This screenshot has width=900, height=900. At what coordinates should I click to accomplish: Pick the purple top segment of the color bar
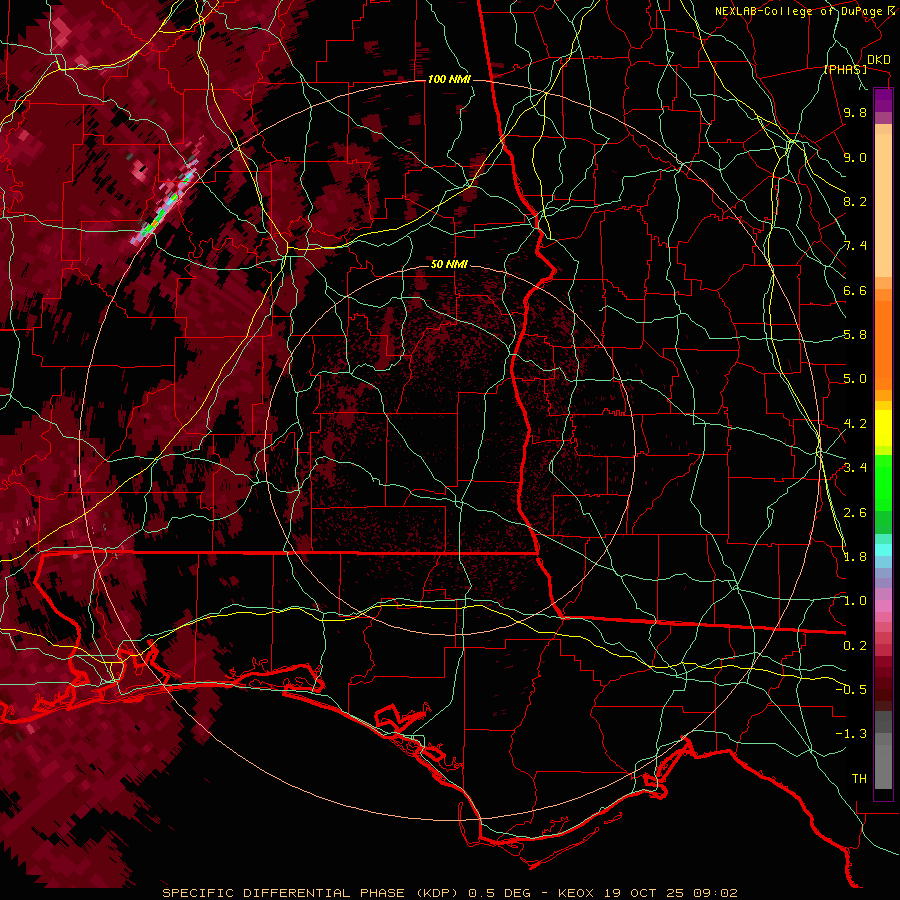coord(883,100)
